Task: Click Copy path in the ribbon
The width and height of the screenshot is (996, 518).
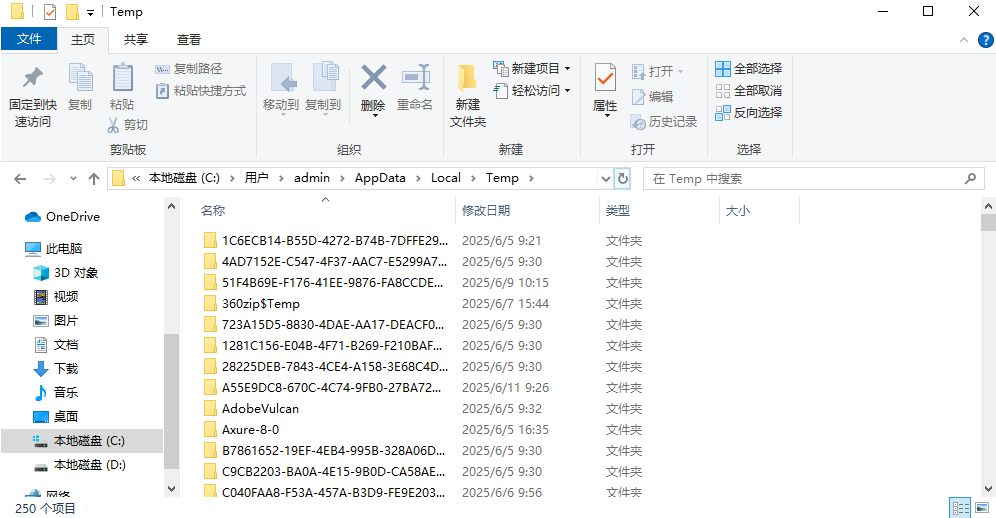Action: (x=189, y=69)
